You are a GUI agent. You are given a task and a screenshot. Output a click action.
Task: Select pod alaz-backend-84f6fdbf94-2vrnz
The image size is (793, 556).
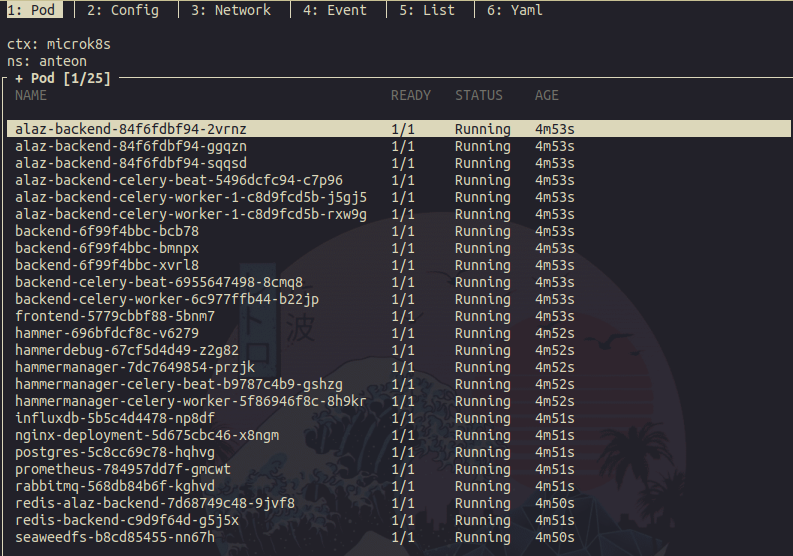point(399,129)
